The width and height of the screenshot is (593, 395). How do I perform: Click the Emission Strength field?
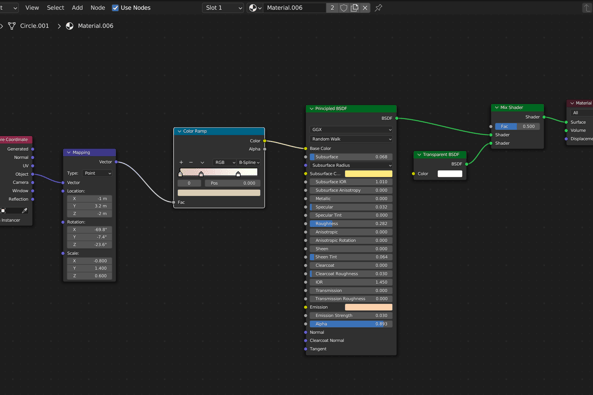(351, 316)
